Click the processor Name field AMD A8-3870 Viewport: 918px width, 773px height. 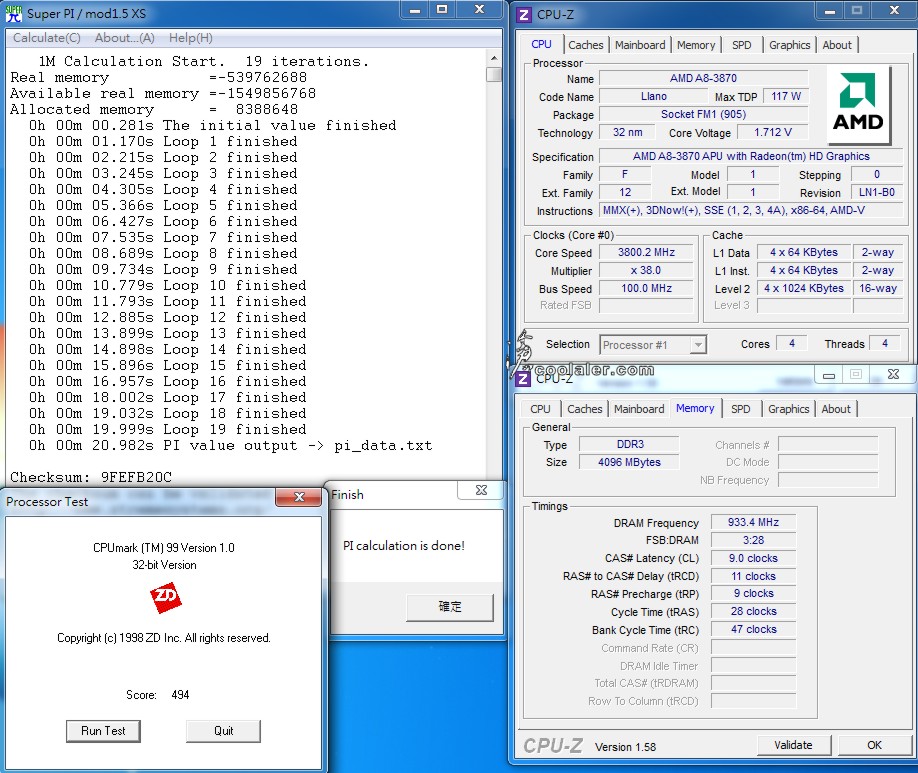click(x=703, y=78)
